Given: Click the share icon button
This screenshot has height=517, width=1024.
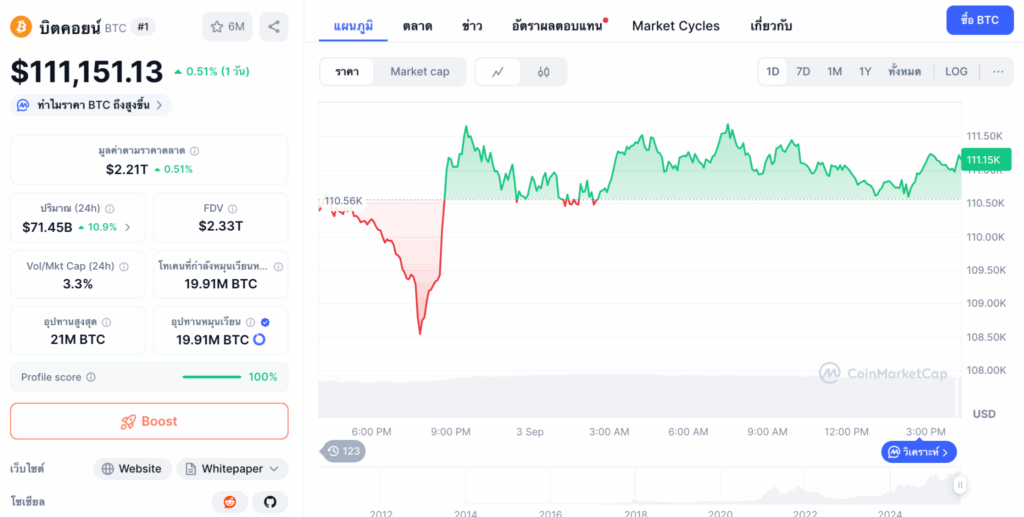Looking at the screenshot, I should click(273, 26).
